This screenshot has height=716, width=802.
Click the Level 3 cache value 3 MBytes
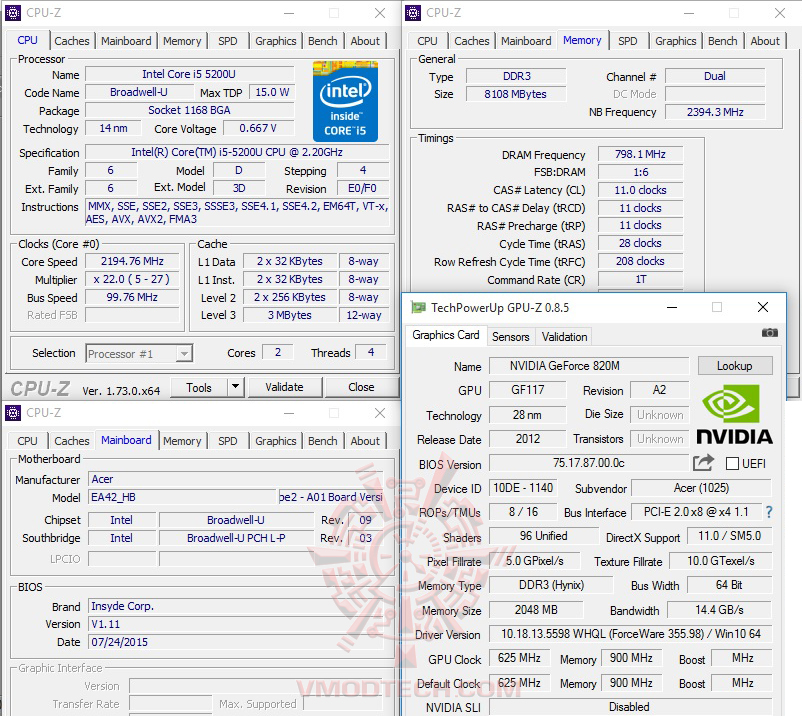click(289, 315)
